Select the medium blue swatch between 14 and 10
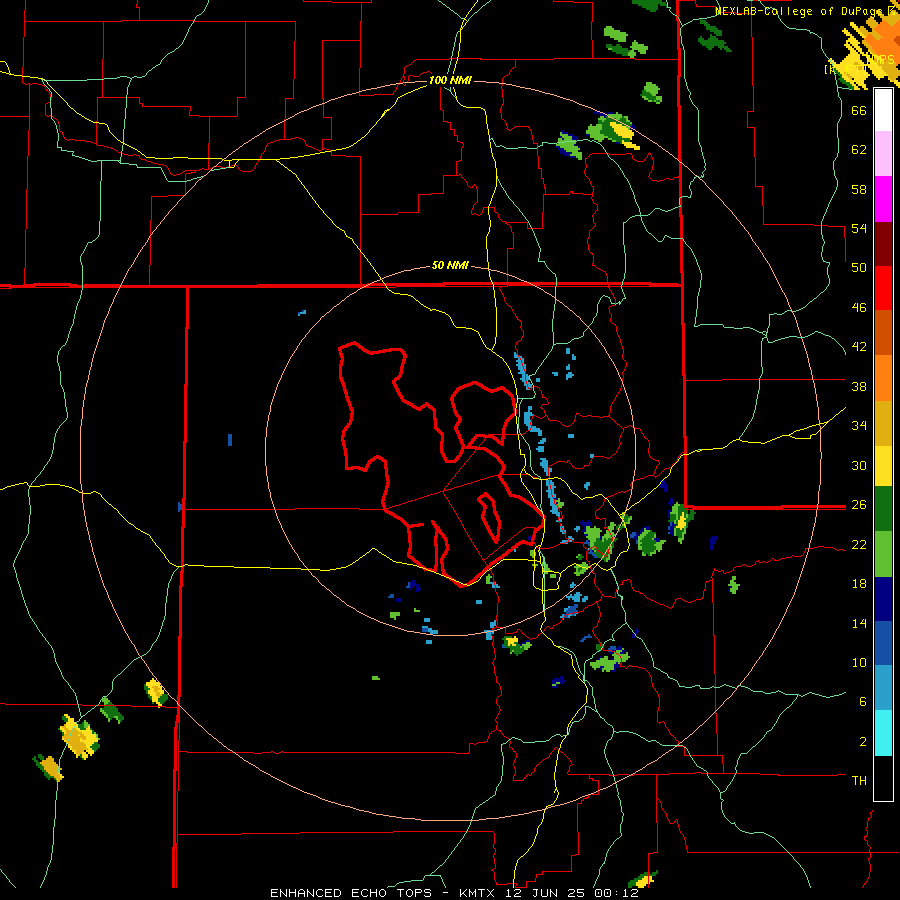The image size is (900, 900). (883, 643)
